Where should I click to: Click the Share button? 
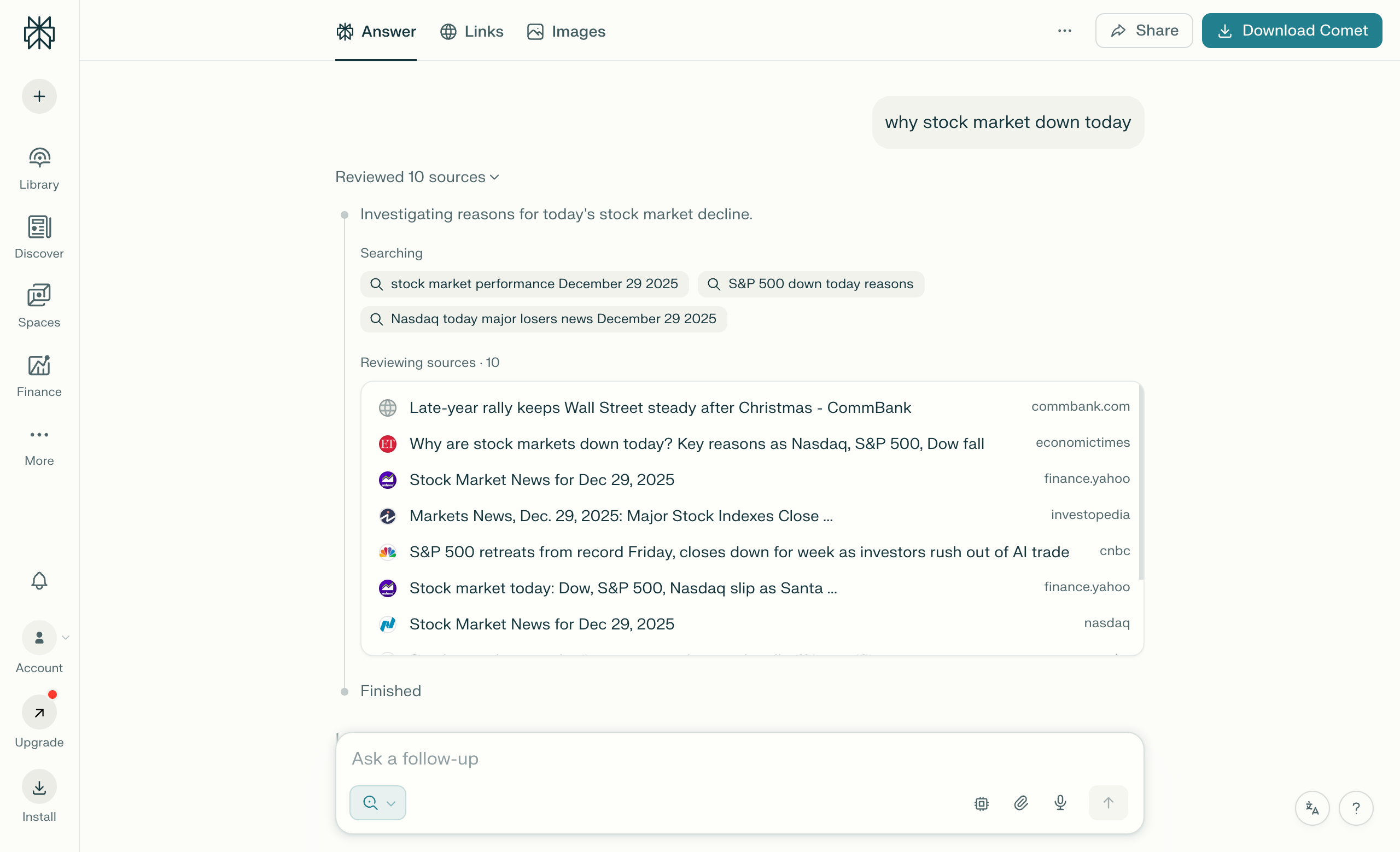[1144, 31]
